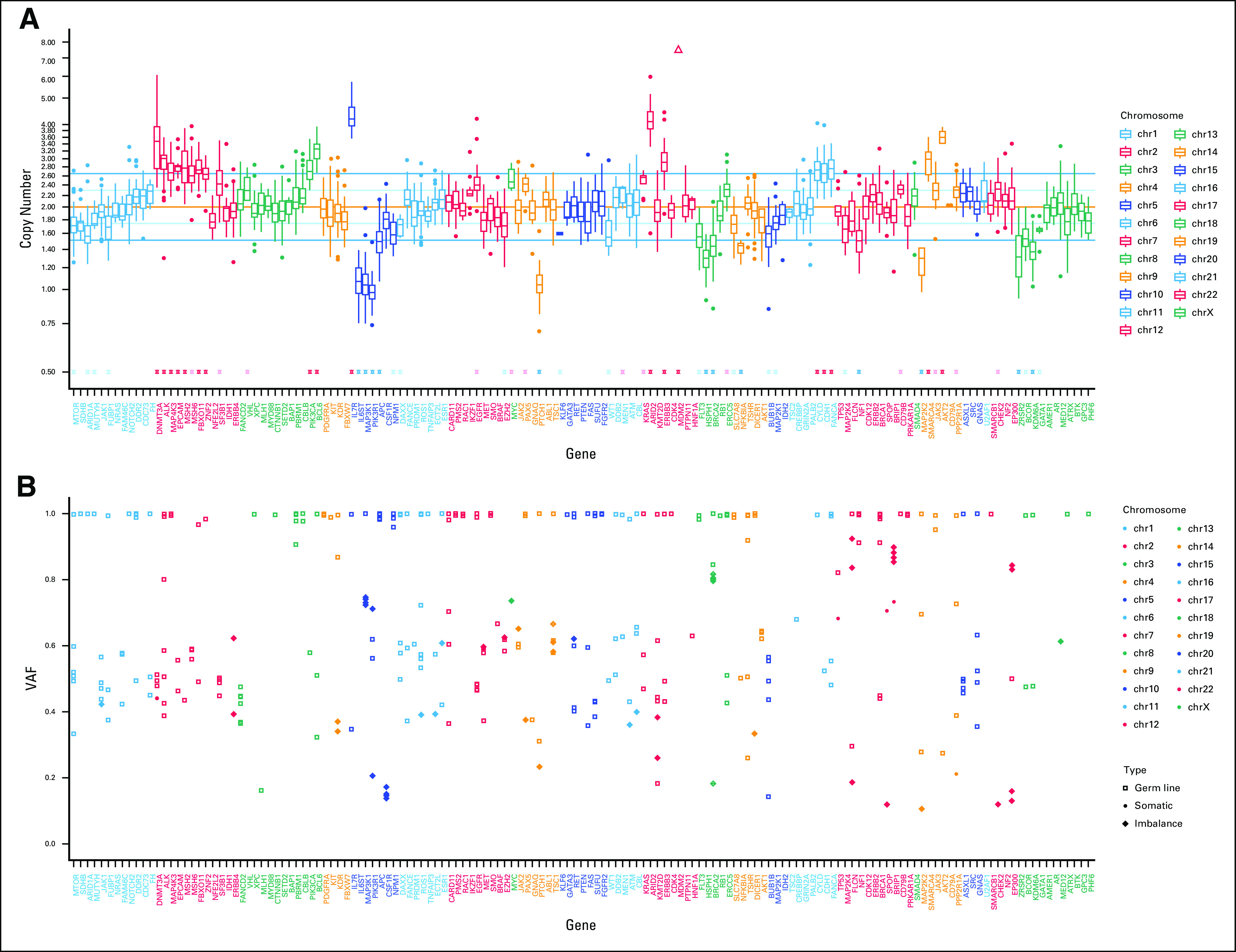Click the 0.8 tick on the VAF axis
The height and width of the screenshot is (952, 1236).
[x=50, y=579]
